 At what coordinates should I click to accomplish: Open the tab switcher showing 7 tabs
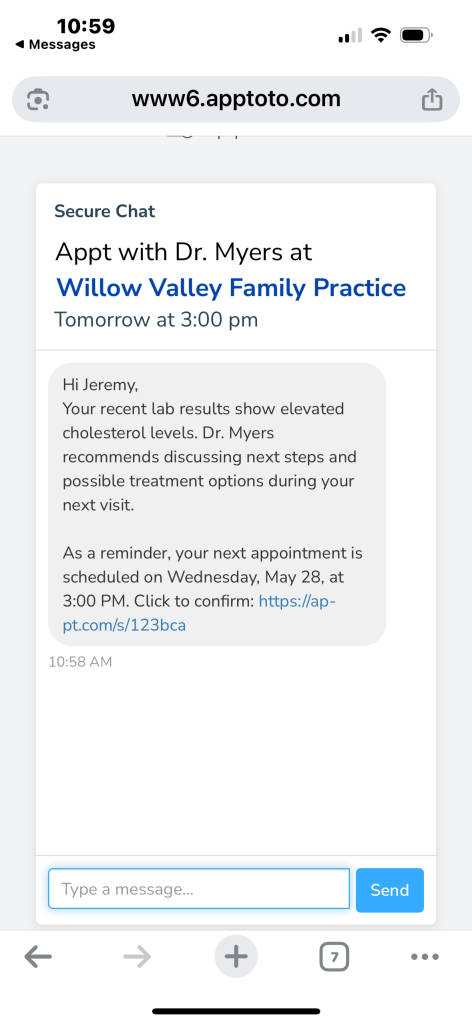coord(334,957)
